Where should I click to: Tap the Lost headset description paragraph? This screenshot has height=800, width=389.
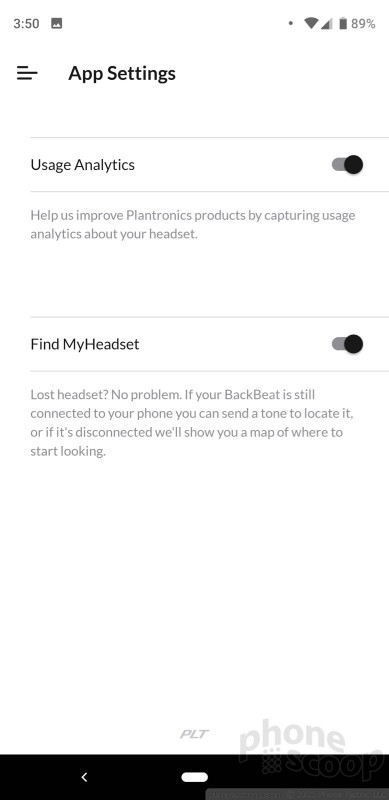coord(192,423)
